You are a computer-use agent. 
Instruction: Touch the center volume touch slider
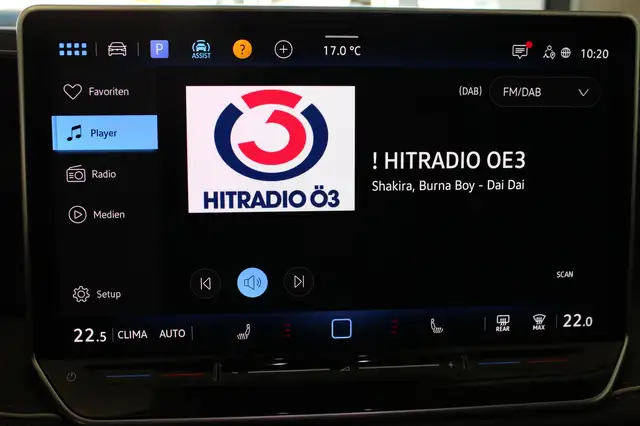click(x=343, y=368)
